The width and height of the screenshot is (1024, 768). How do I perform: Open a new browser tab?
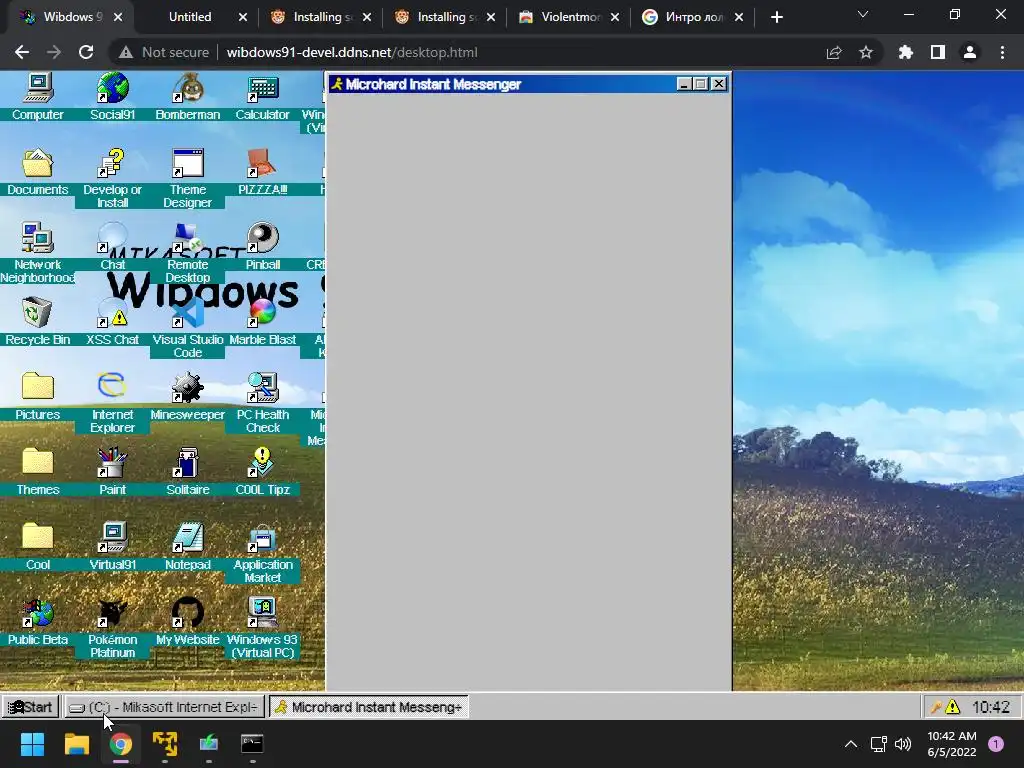click(x=776, y=17)
